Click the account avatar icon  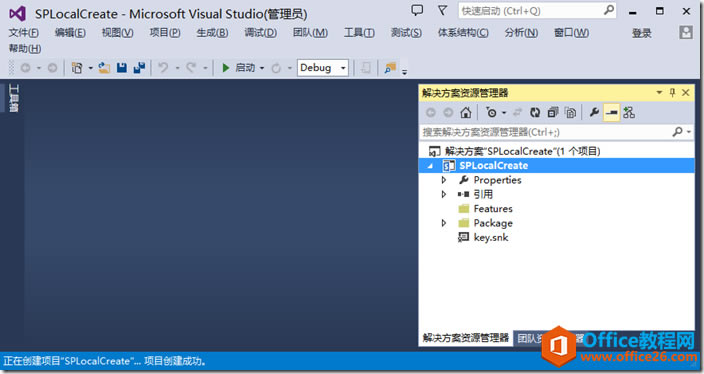tap(686, 32)
